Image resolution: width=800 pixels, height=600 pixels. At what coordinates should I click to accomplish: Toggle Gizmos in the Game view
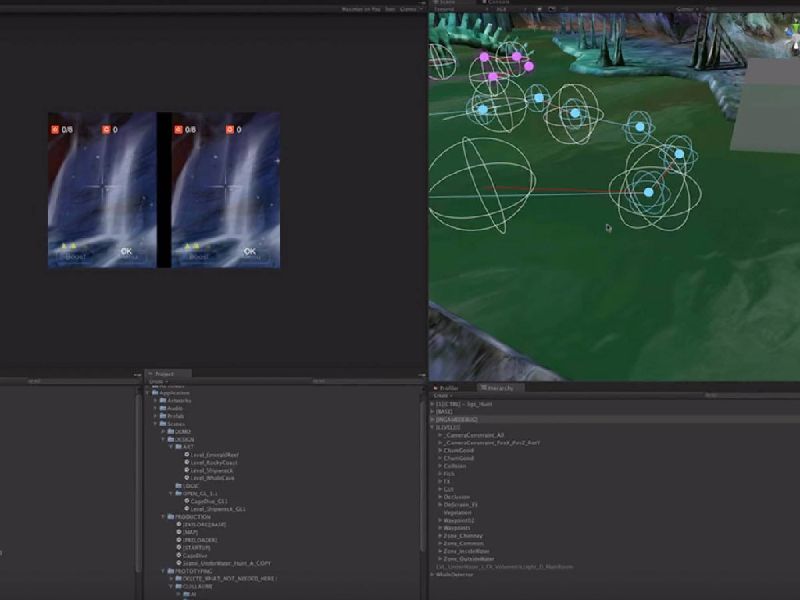[x=409, y=9]
